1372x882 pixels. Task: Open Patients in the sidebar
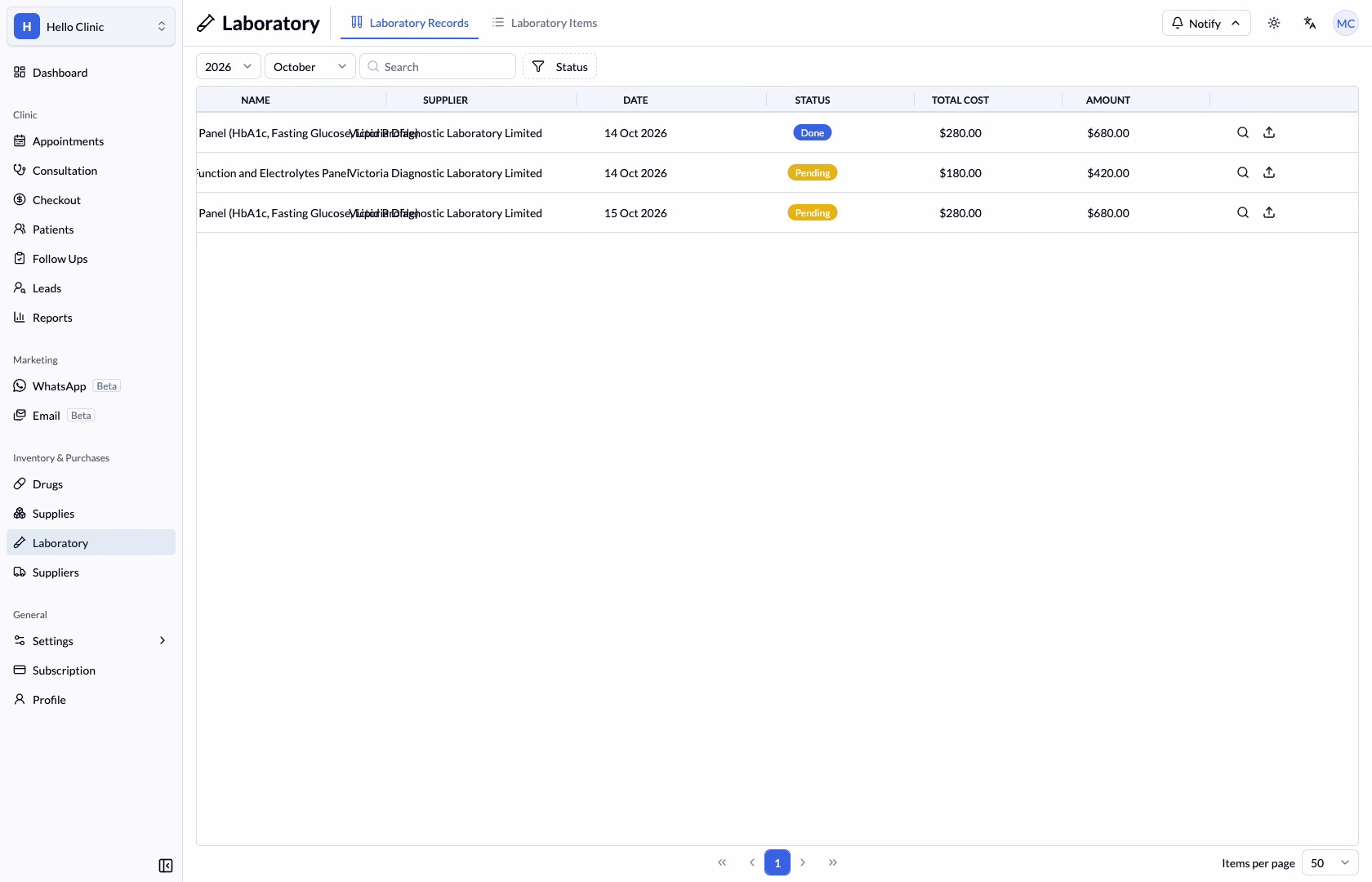click(x=91, y=229)
